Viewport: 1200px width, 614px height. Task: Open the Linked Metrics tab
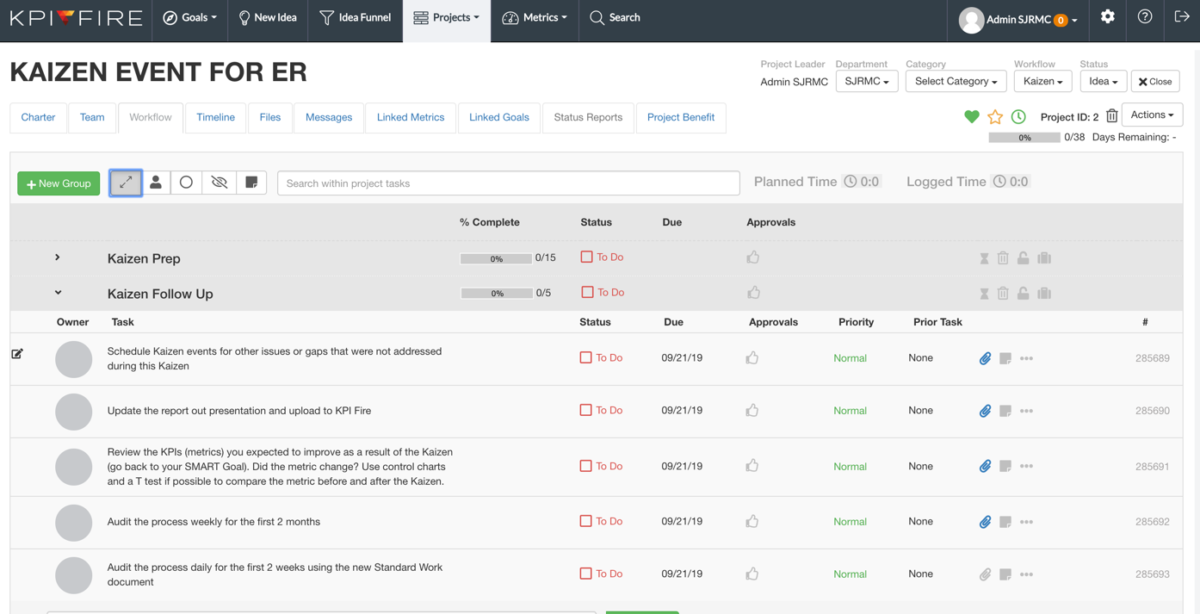pos(411,117)
